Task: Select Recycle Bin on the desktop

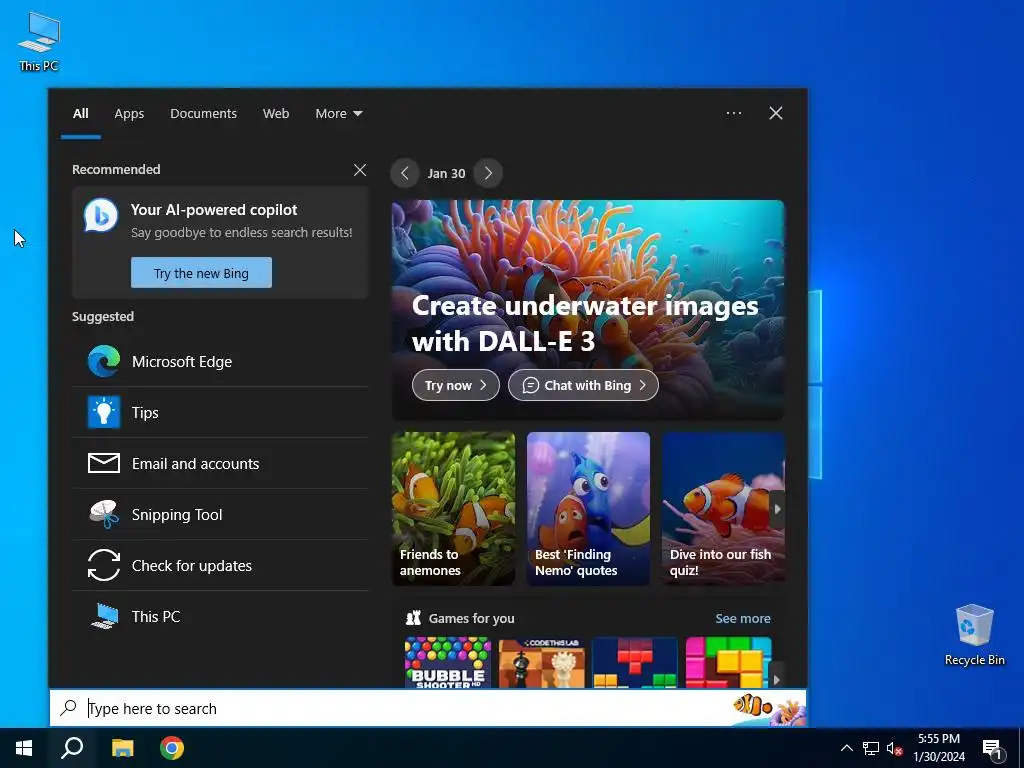Action: coord(974,635)
